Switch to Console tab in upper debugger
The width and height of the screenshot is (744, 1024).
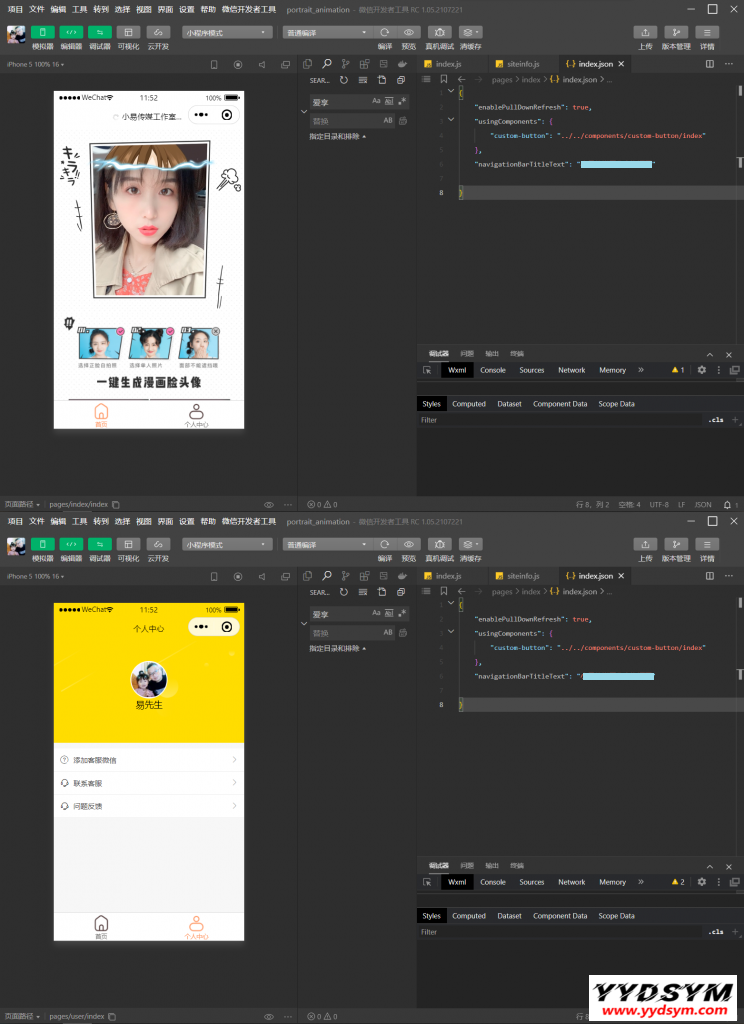point(493,370)
